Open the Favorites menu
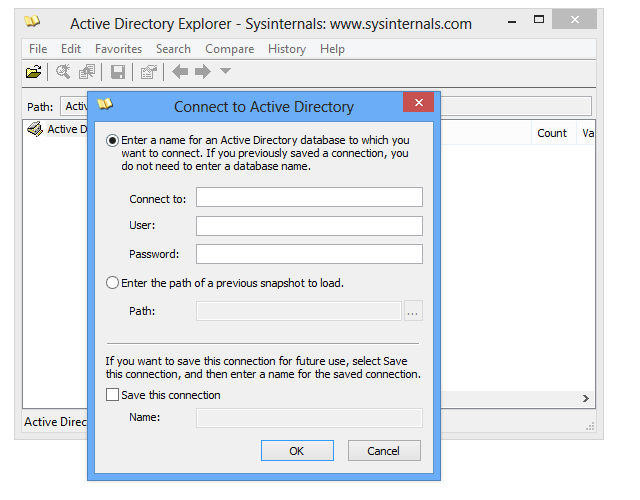 (x=118, y=49)
